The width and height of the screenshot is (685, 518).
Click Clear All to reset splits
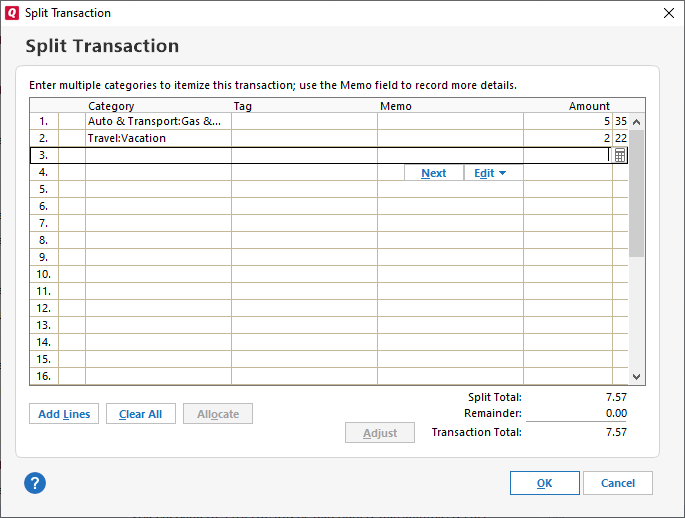[140, 414]
